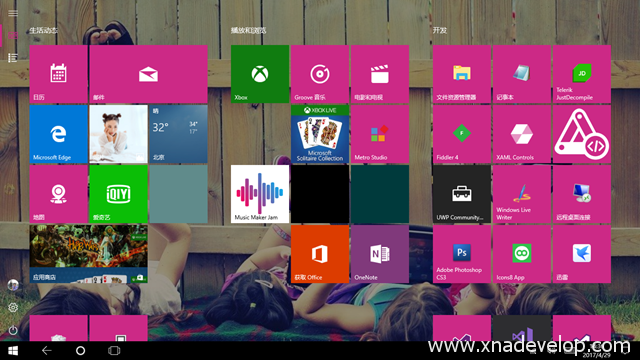This screenshot has height=360, width=640.
Task: Open the Mail (邮件) tile
Action: pyautogui.click(x=148, y=74)
